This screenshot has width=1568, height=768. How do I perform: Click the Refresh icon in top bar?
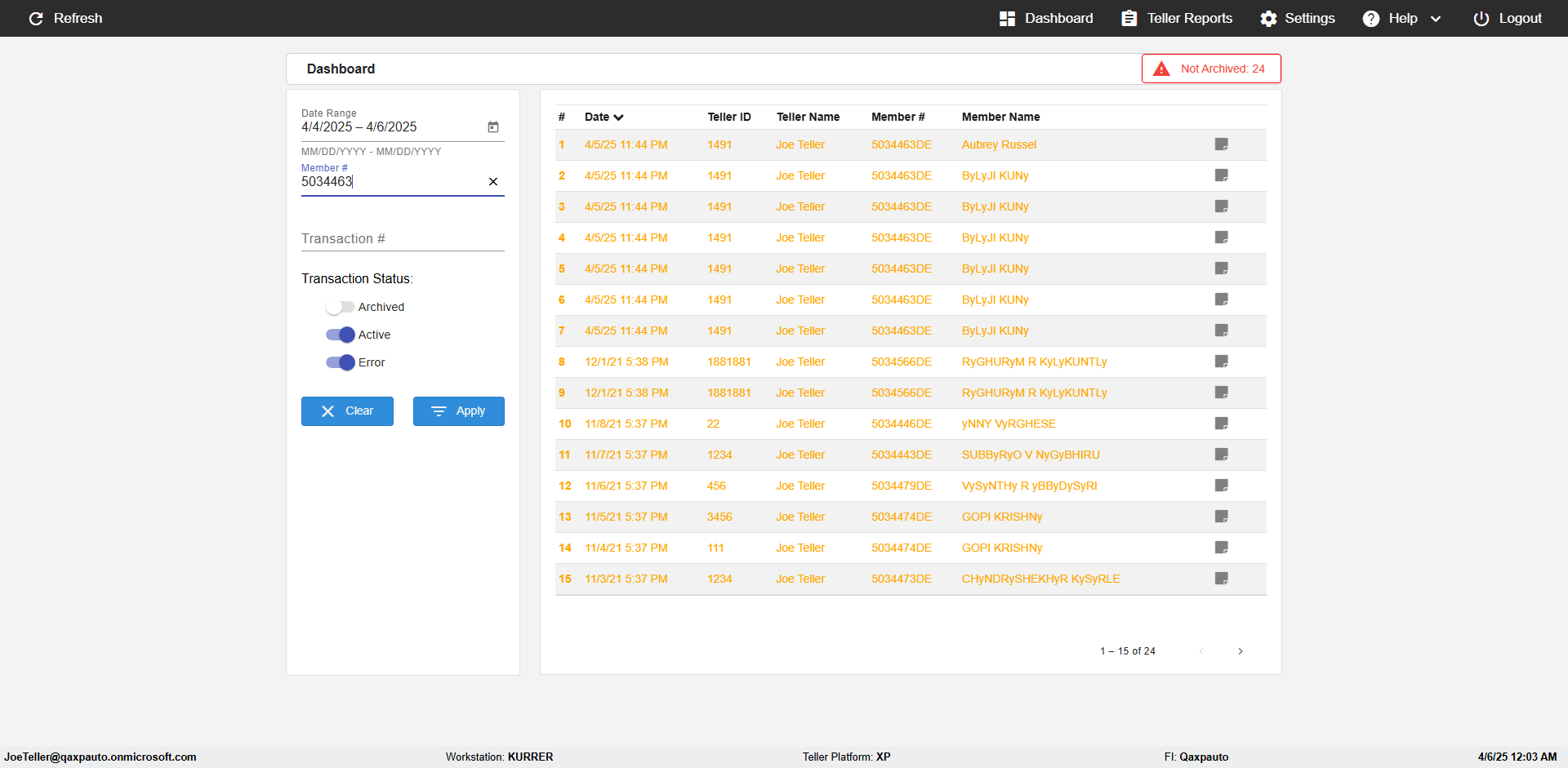(36, 18)
